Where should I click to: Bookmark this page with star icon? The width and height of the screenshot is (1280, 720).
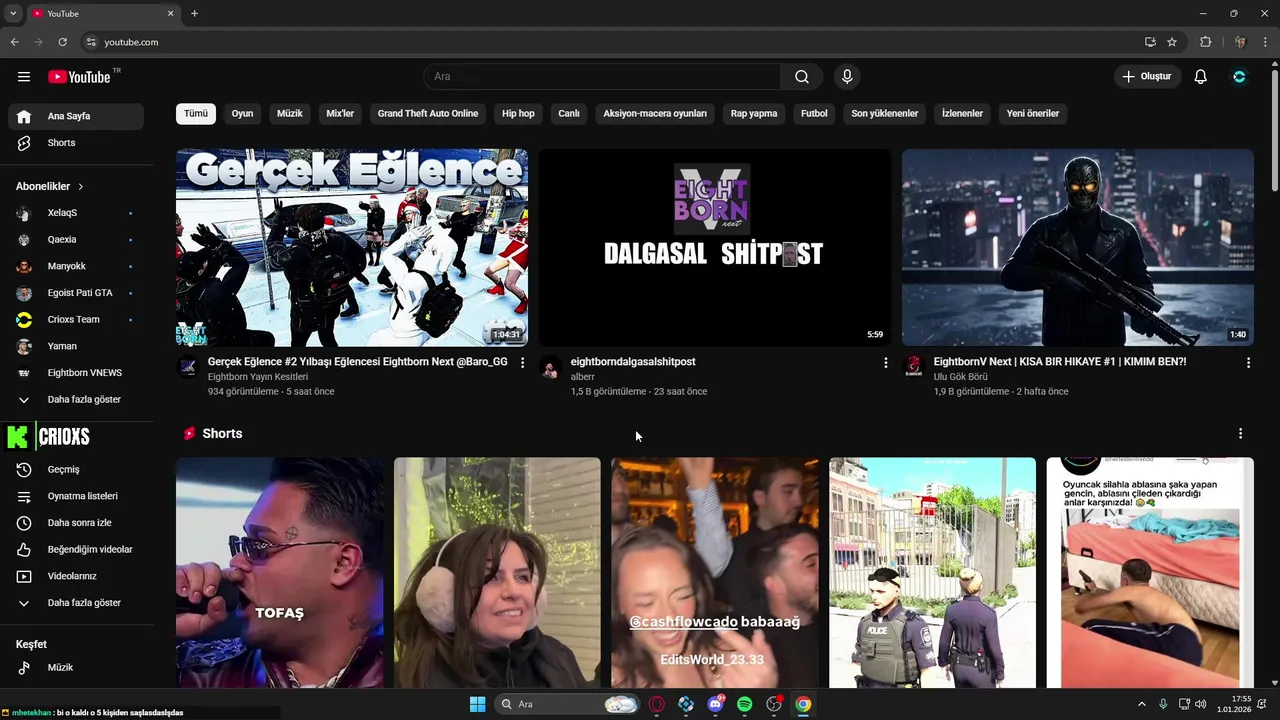tap(1172, 42)
